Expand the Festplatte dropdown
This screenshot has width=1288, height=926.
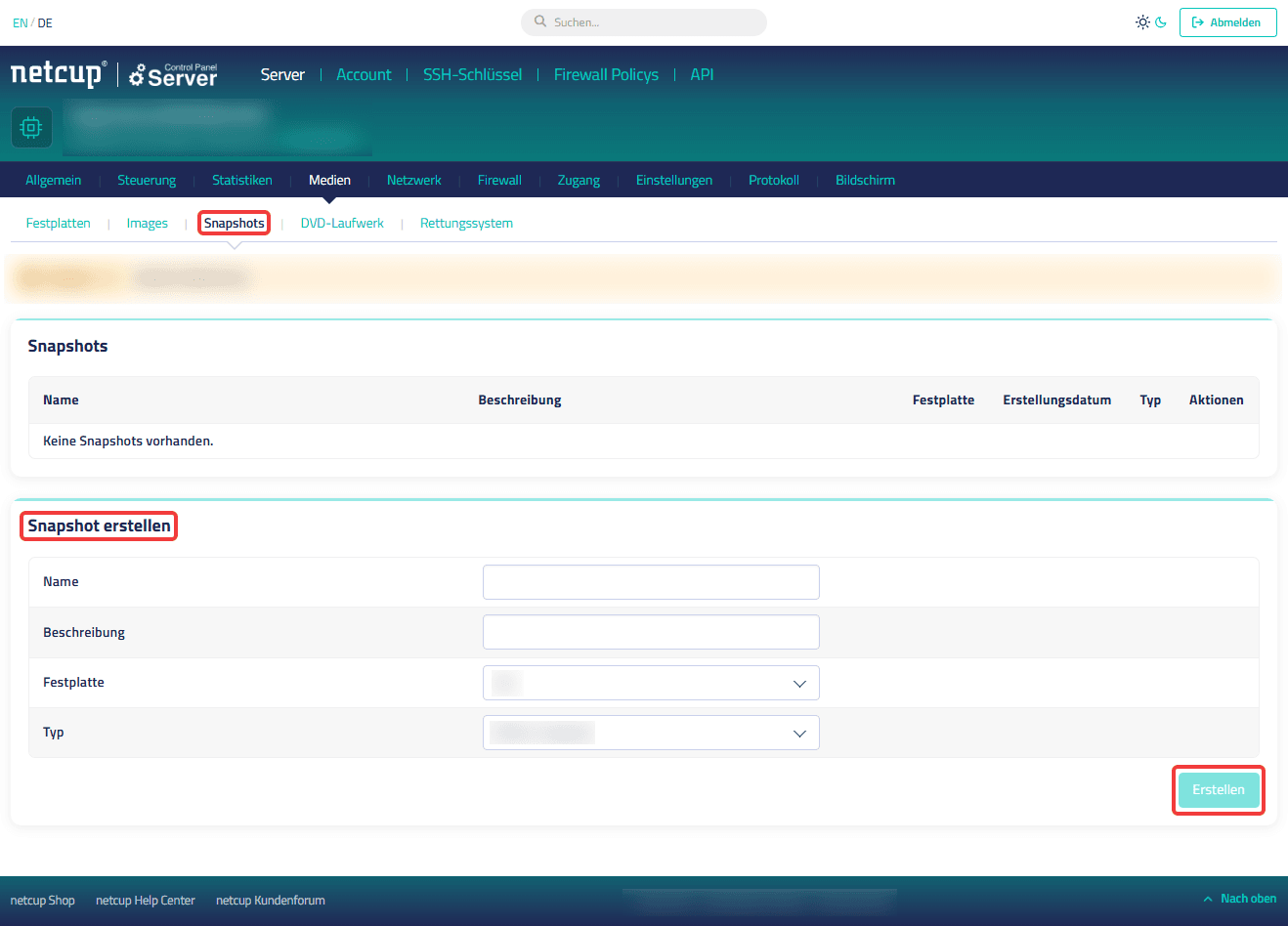tap(651, 683)
